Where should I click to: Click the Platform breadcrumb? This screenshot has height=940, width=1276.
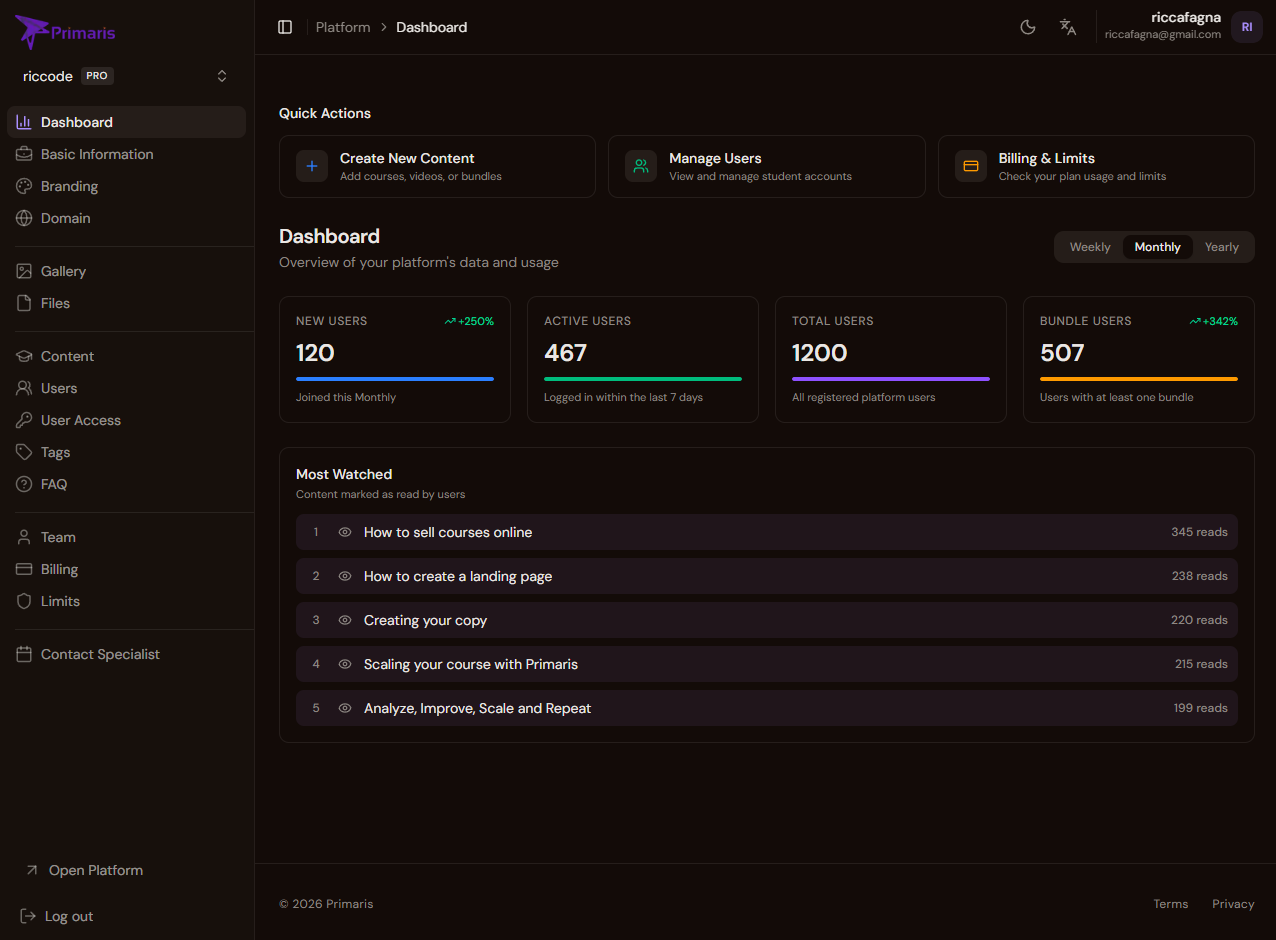coord(343,27)
